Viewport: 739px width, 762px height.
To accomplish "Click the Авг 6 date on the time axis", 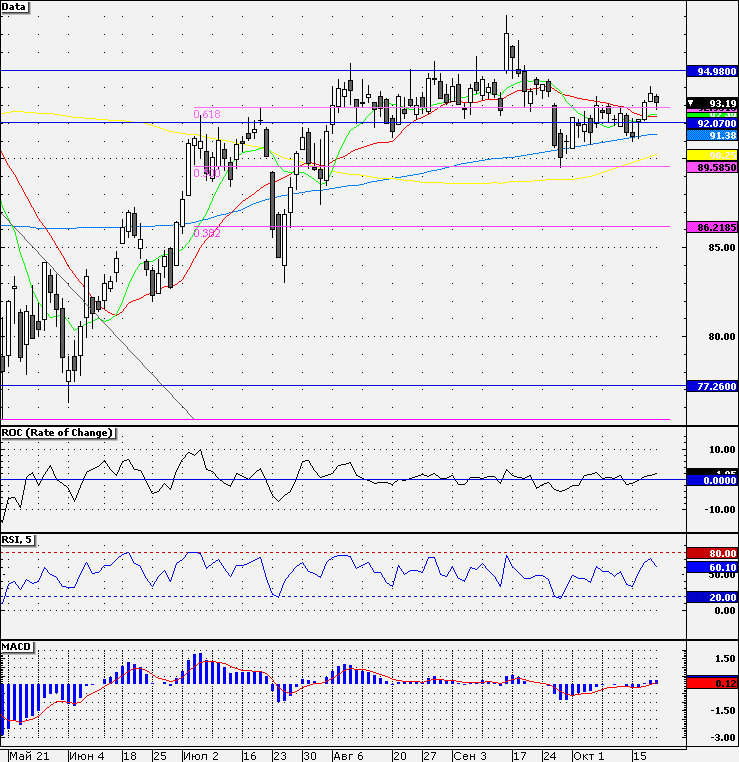I will [x=348, y=756].
